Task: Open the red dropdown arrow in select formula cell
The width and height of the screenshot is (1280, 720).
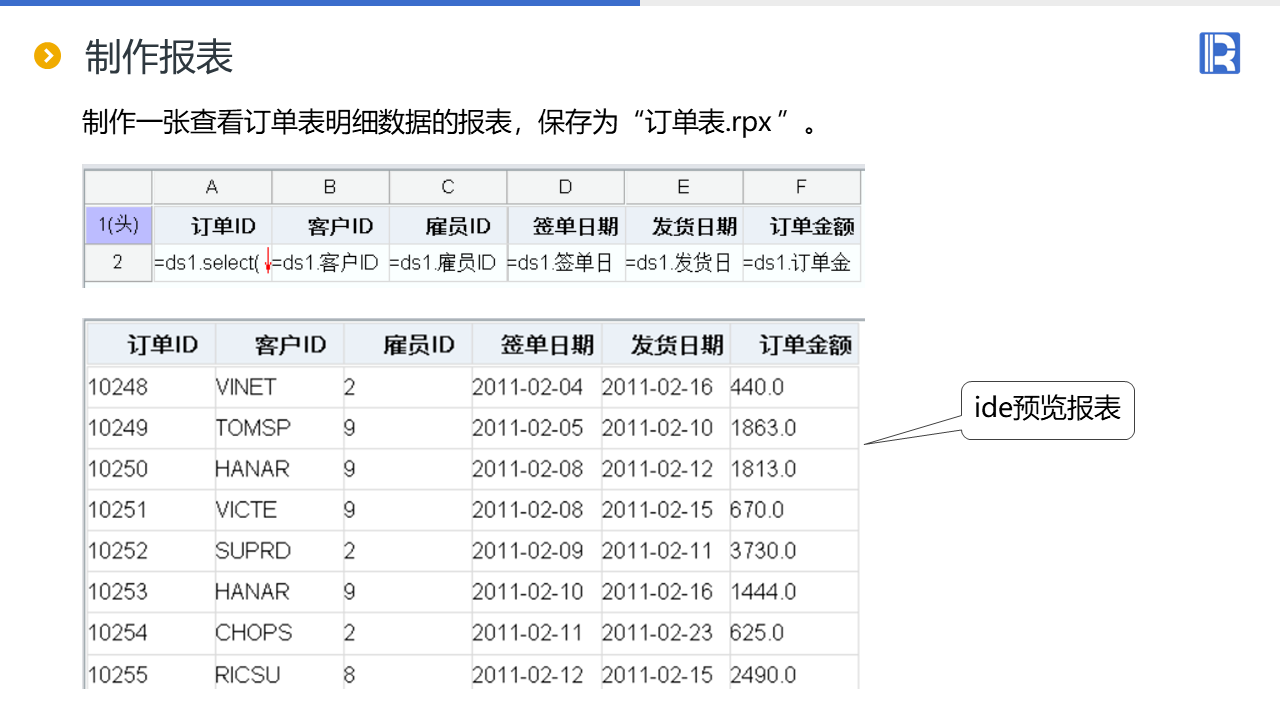Action: 267,263
